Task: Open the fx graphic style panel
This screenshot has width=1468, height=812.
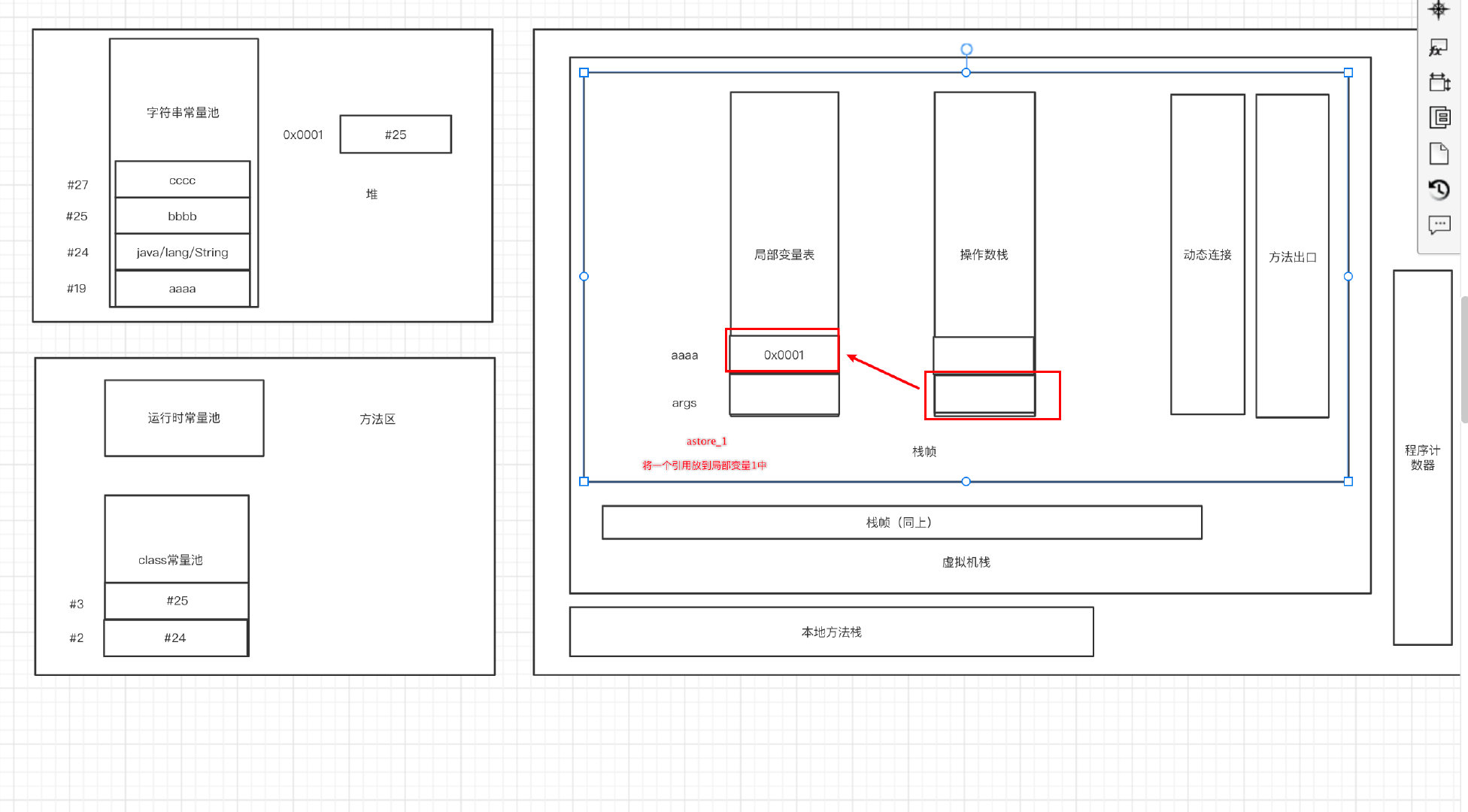Action: [x=1438, y=48]
